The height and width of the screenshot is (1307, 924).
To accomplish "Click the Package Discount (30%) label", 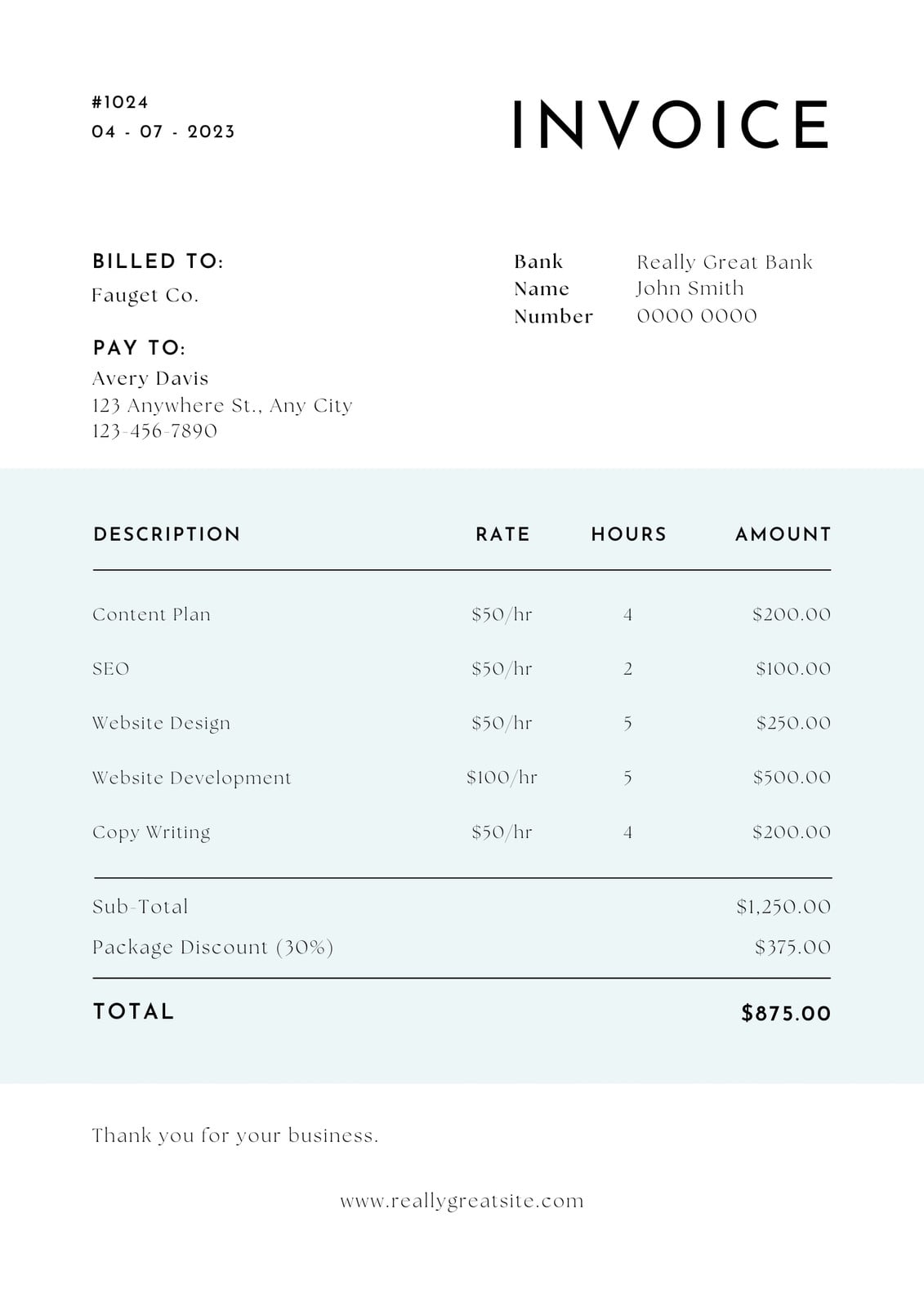I will click(213, 948).
